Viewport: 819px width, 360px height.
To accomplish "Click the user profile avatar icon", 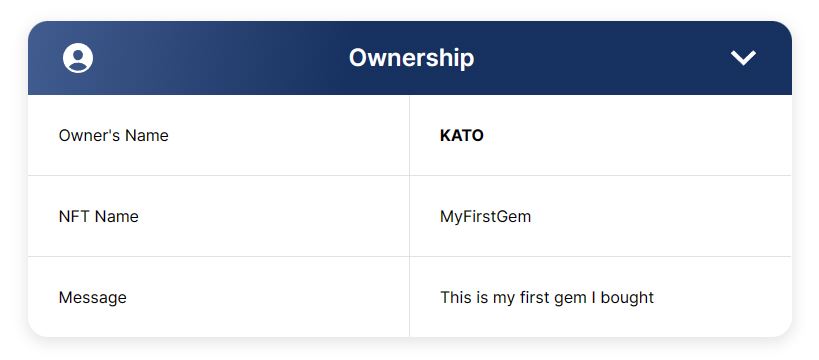I will pyautogui.click(x=78, y=58).
